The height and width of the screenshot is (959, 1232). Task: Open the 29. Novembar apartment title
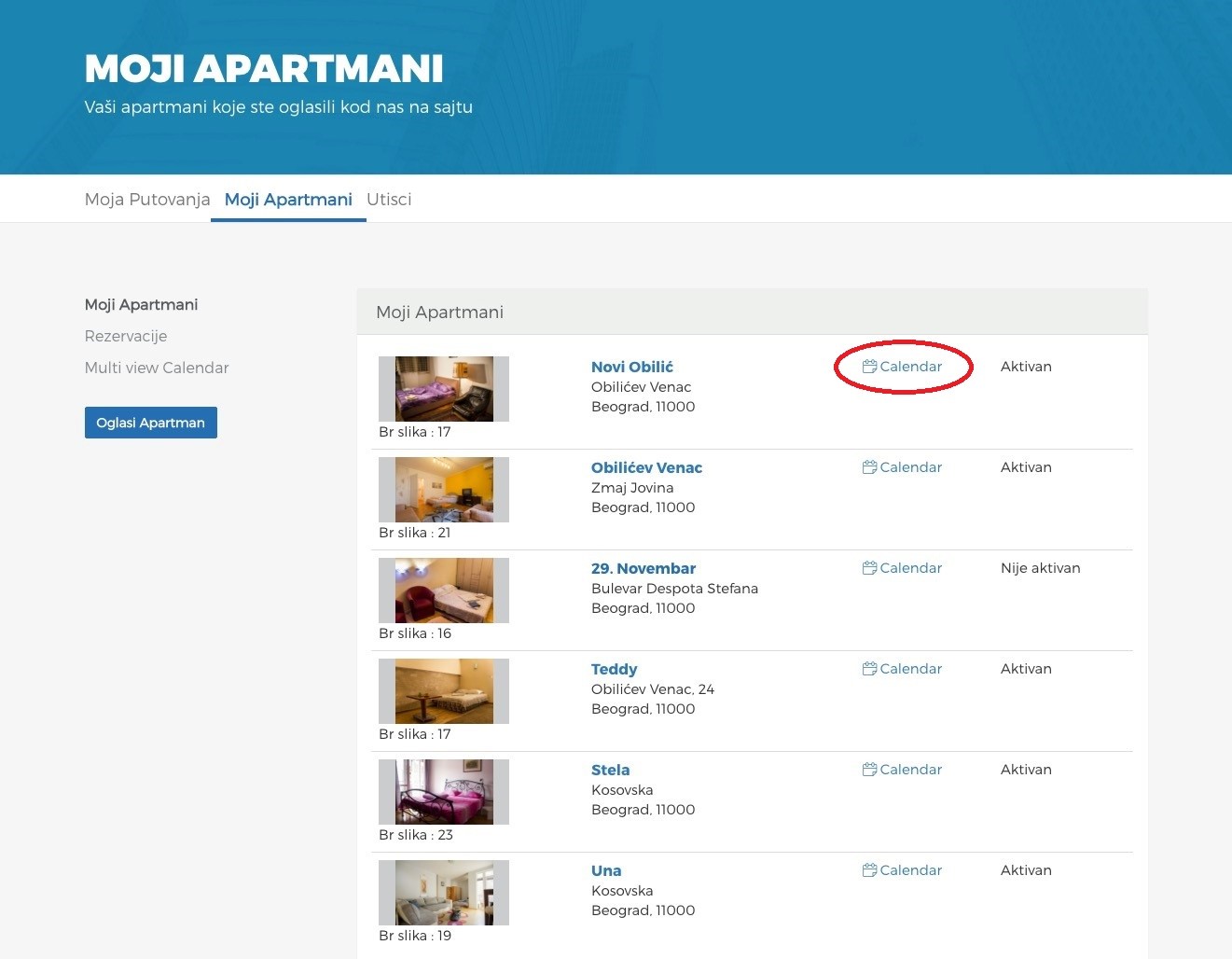(x=643, y=568)
